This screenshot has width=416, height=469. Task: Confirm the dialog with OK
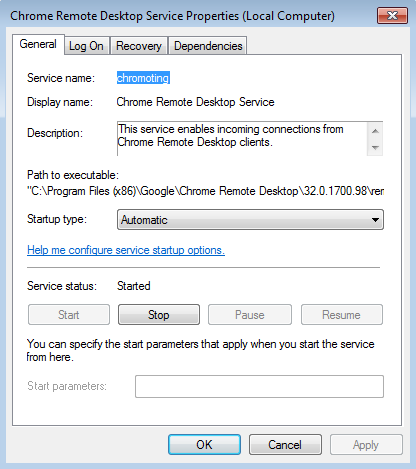(204, 445)
